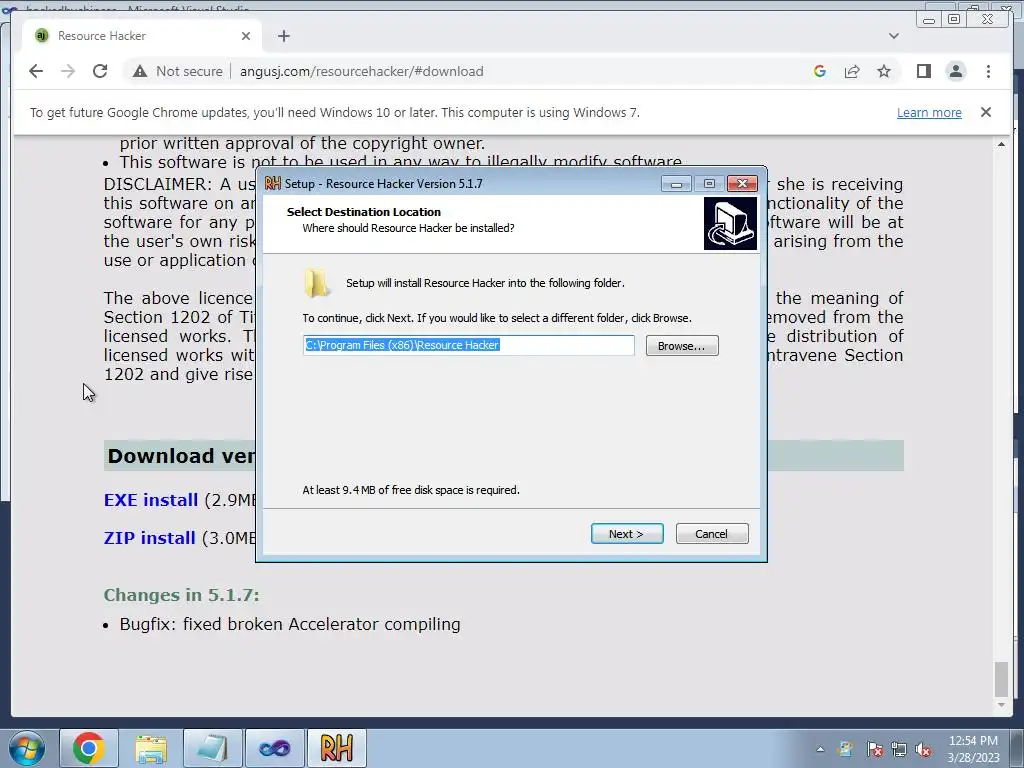This screenshot has width=1024, height=768.
Task: Click 'At least 9.4 MB' disk space text
Action: 411,490
